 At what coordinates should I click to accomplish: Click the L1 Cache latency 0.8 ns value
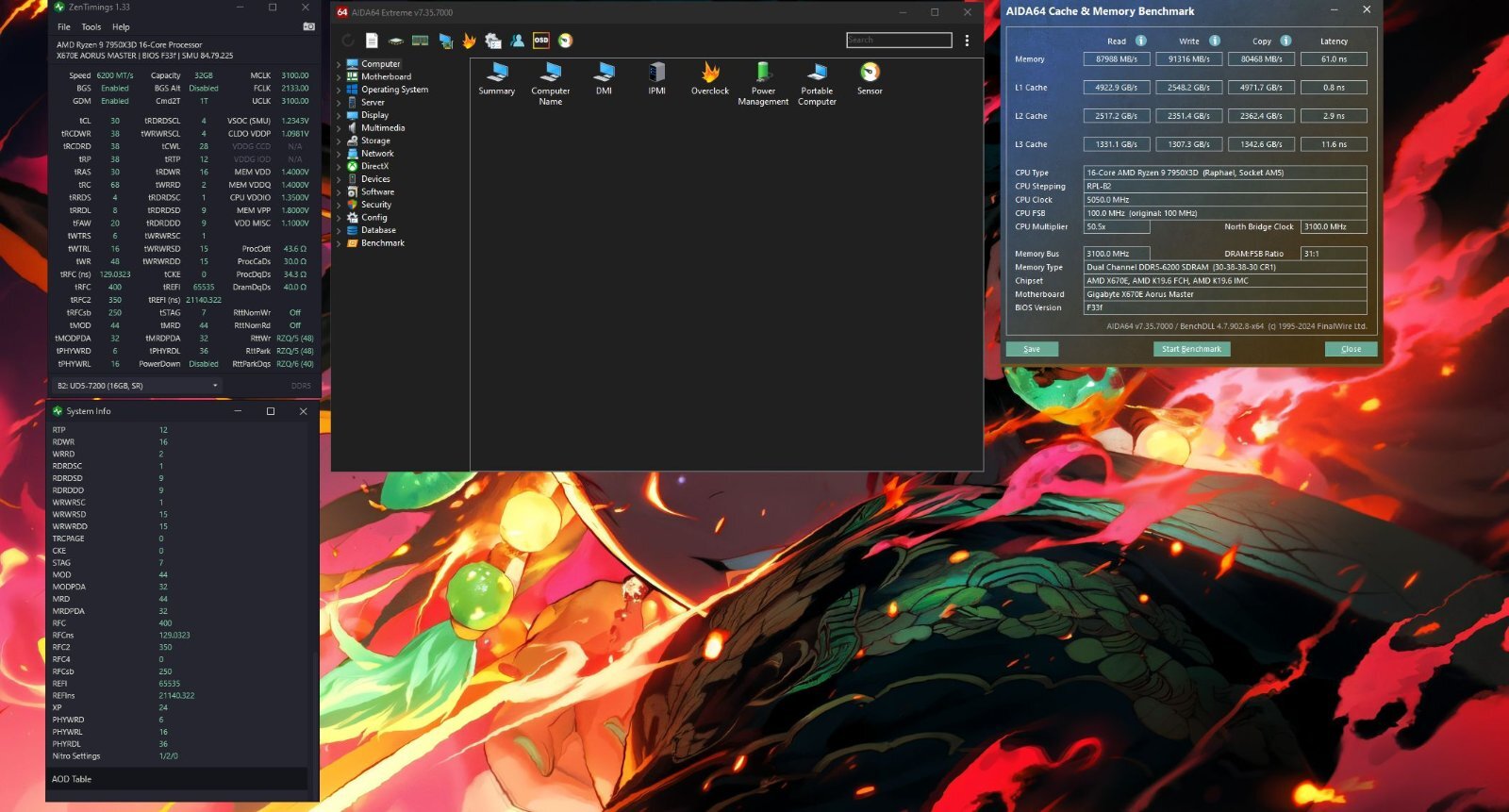[x=1334, y=88]
